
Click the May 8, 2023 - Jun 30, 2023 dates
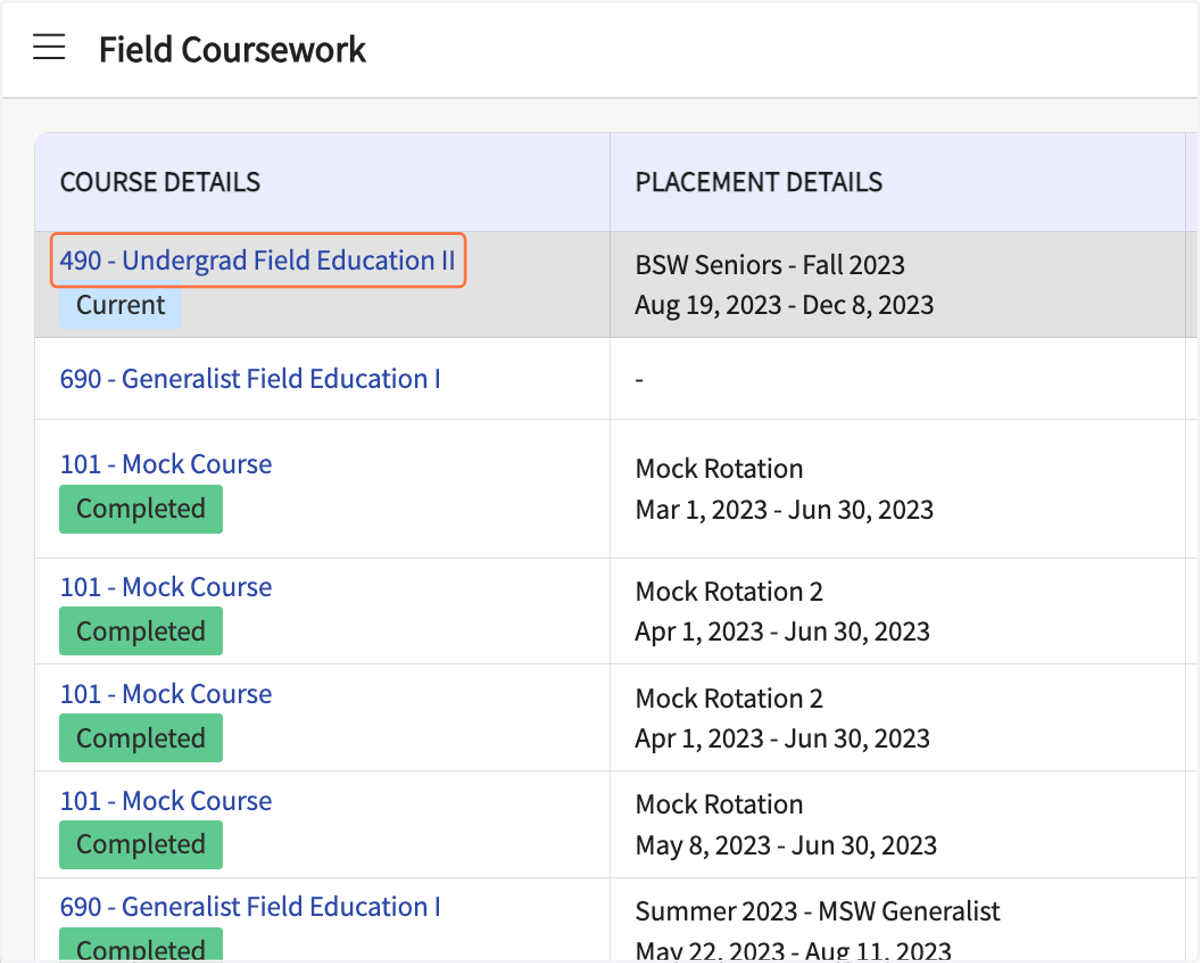click(x=786, y=845)
